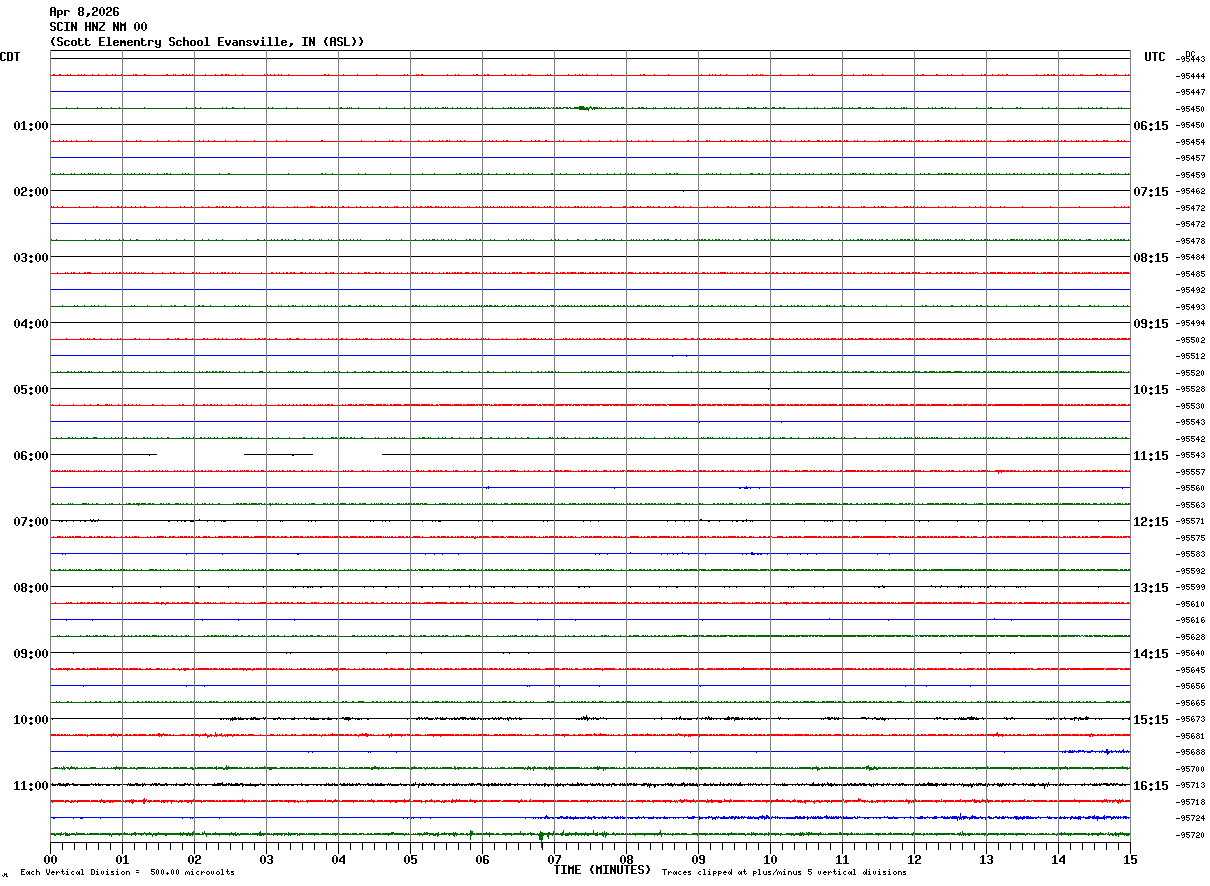Click the date header 'Apr 8,2026'
Image resolution: width=1210 pixels, height=886 pixels.
click(x=84, y=12)
